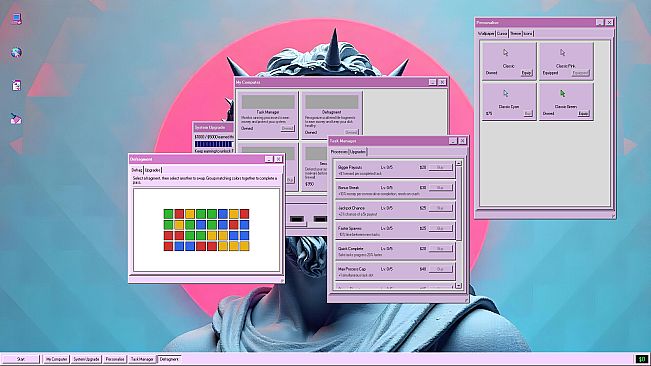Buy the Bonus Streak upgrade
This screenshot has height=366, width=651.
[x=440, y=188]
